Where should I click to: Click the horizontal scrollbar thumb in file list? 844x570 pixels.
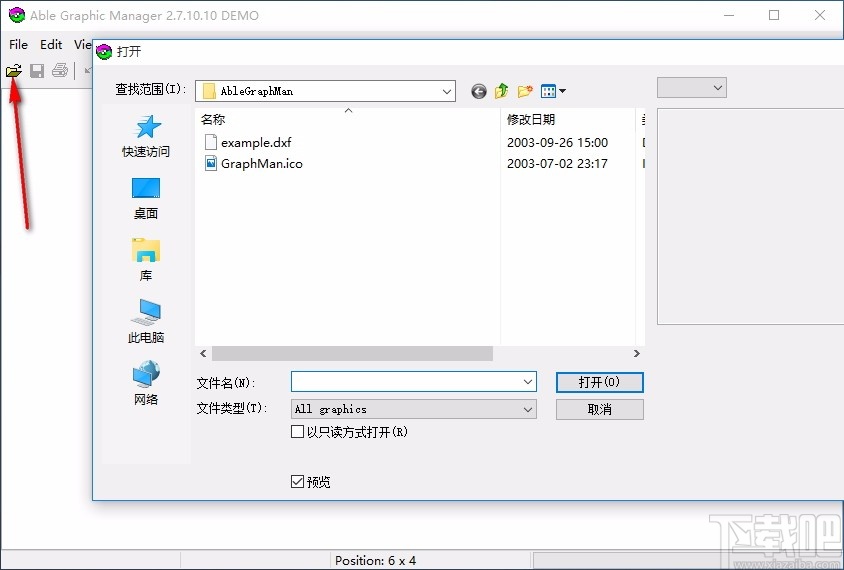[352, 354]
